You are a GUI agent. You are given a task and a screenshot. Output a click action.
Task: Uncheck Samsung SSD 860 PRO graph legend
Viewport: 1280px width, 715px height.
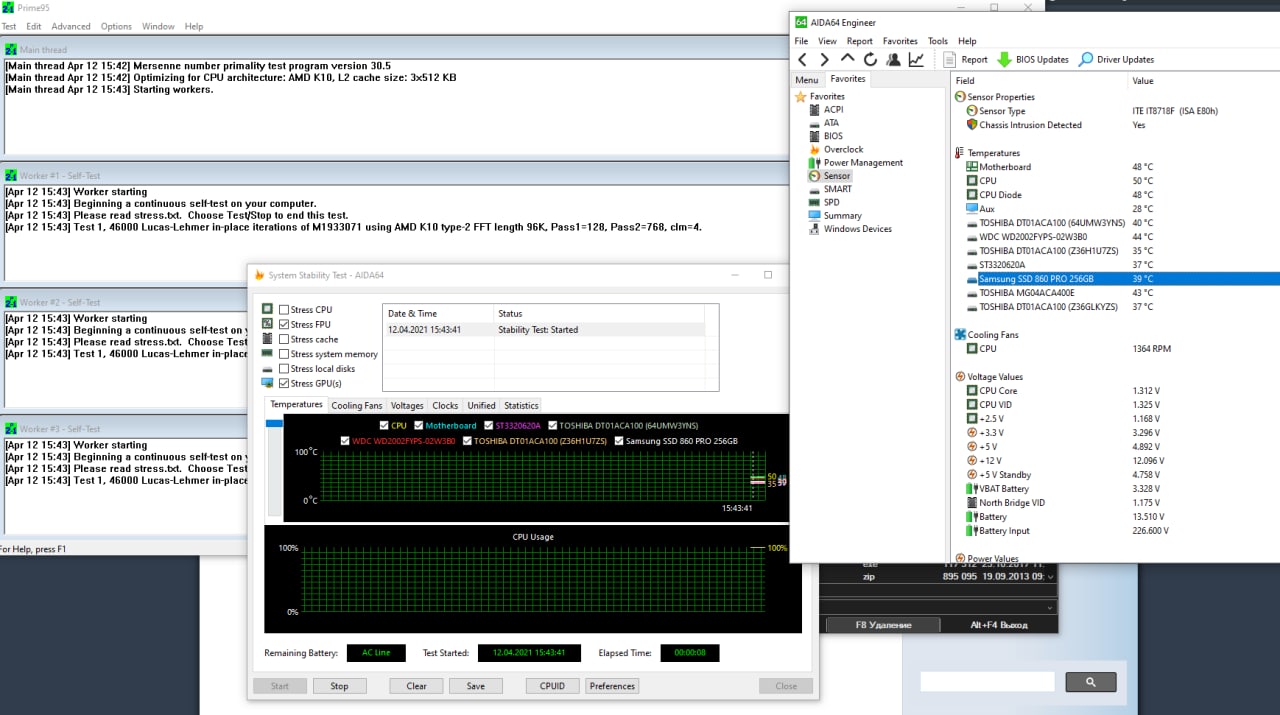pos(619,441)
